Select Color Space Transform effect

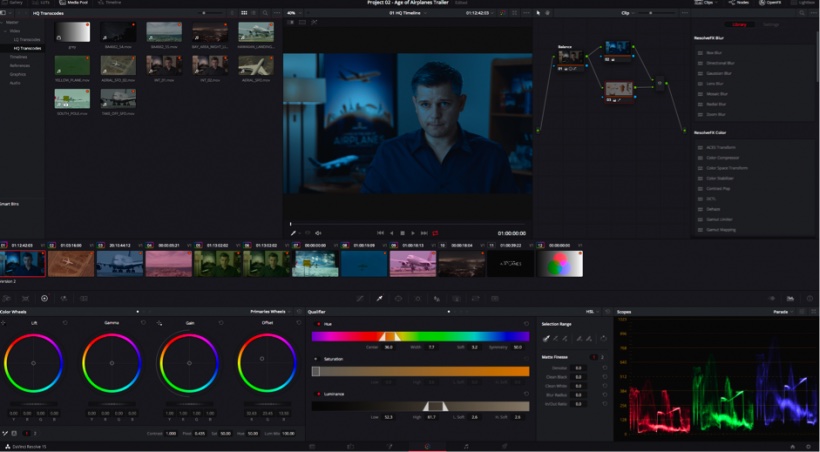(726, 168)
